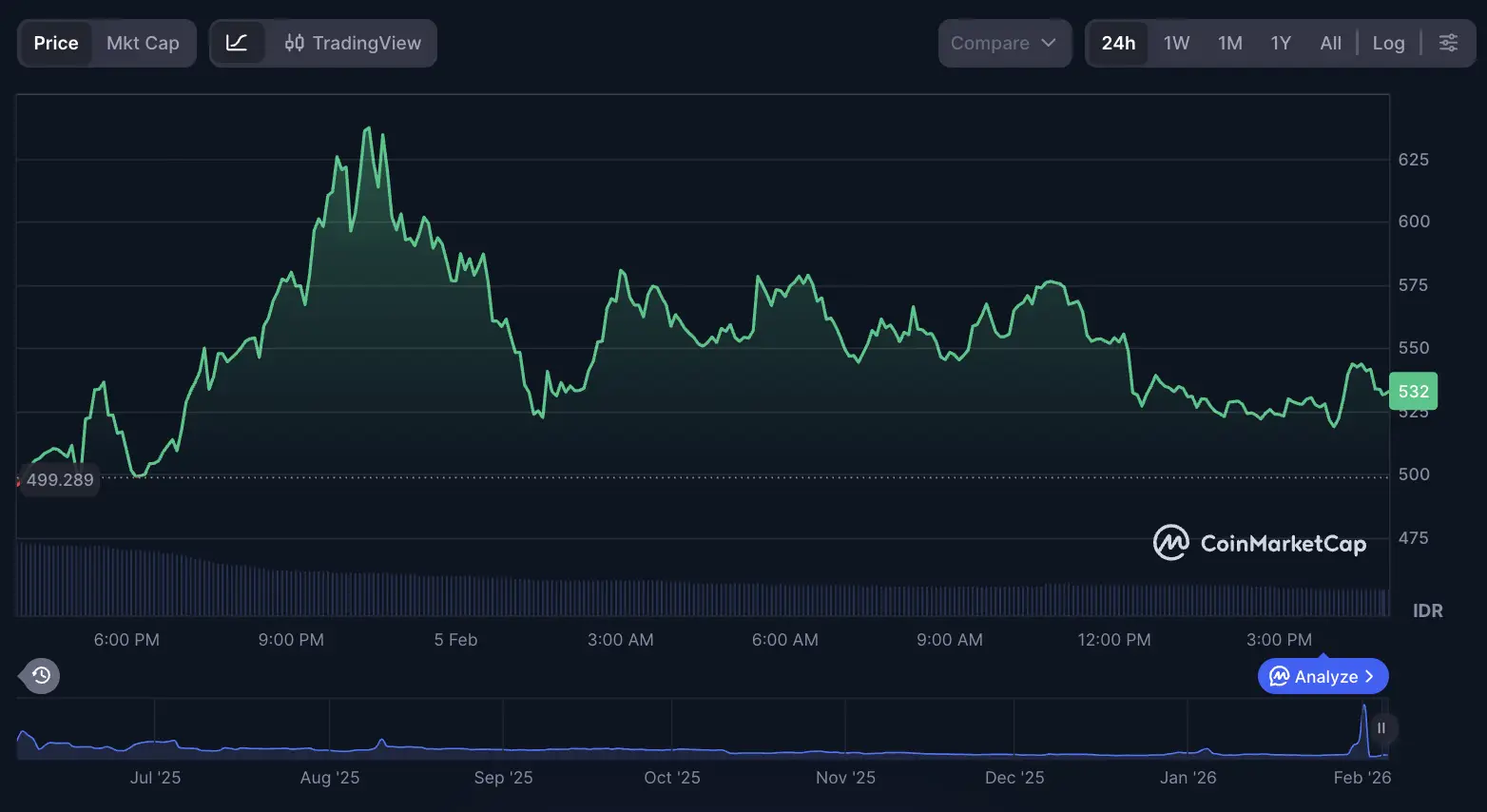Click the Compare dropdown chevron icon

click(x=1050, y=43)
